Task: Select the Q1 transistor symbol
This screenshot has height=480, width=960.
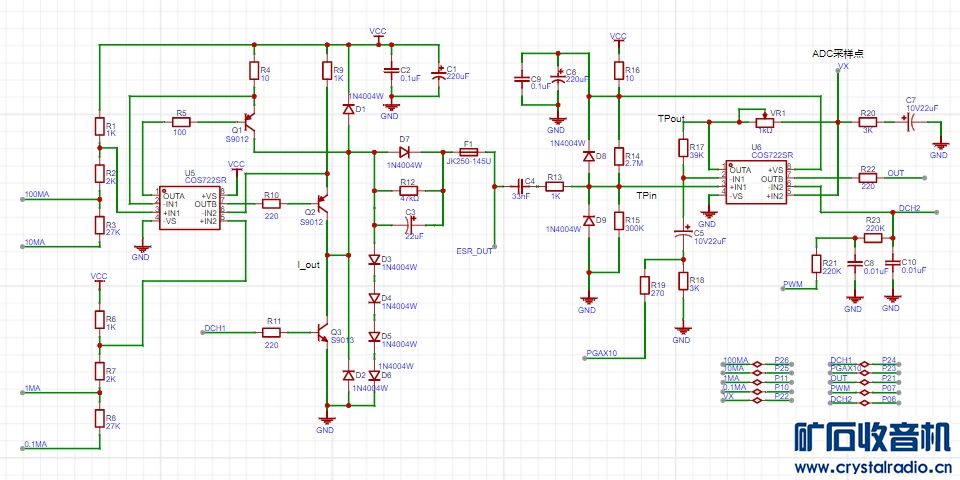Action: [249, 122]
